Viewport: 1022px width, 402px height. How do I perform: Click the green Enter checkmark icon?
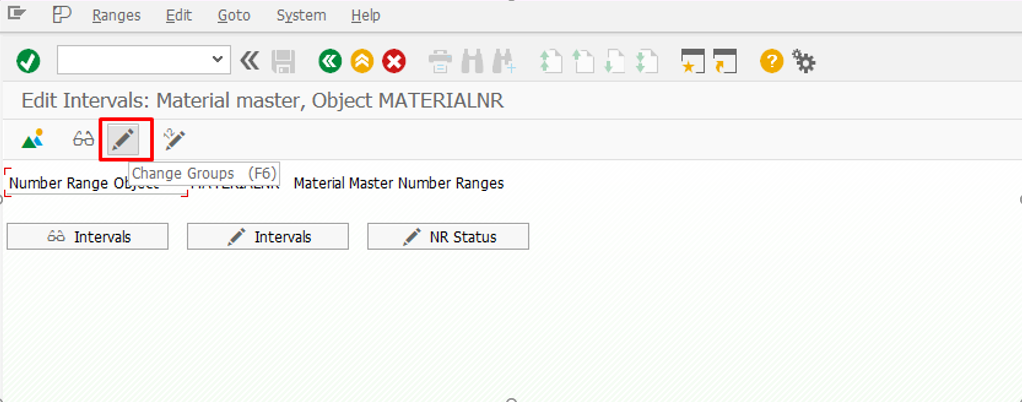pos(28,61)
